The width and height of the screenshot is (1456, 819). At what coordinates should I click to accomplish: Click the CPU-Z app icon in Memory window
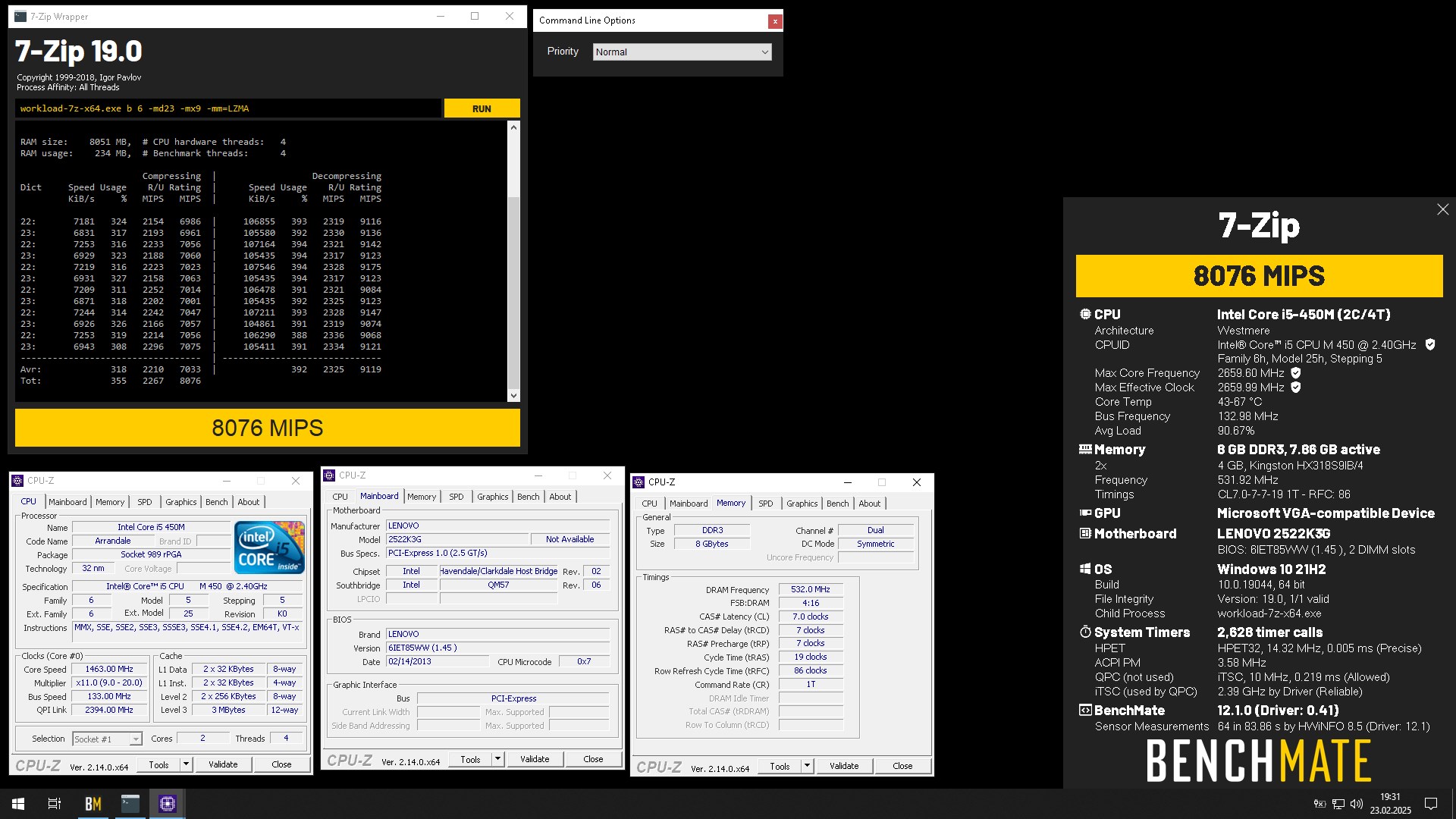(x=639, y=482)
